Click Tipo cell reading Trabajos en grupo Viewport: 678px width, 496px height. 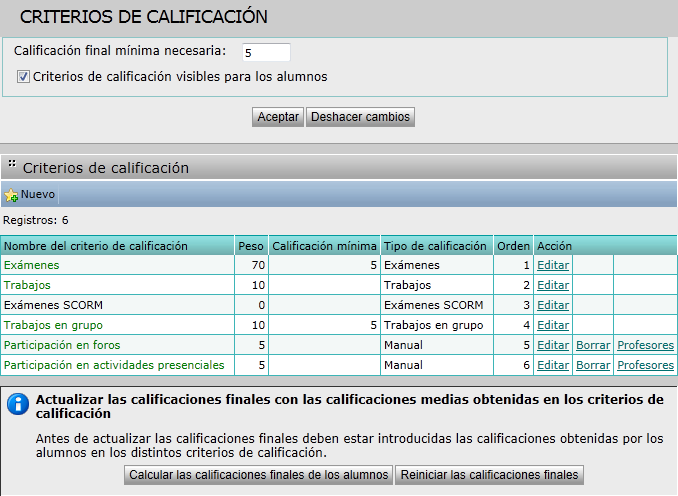tap(433, 325)
